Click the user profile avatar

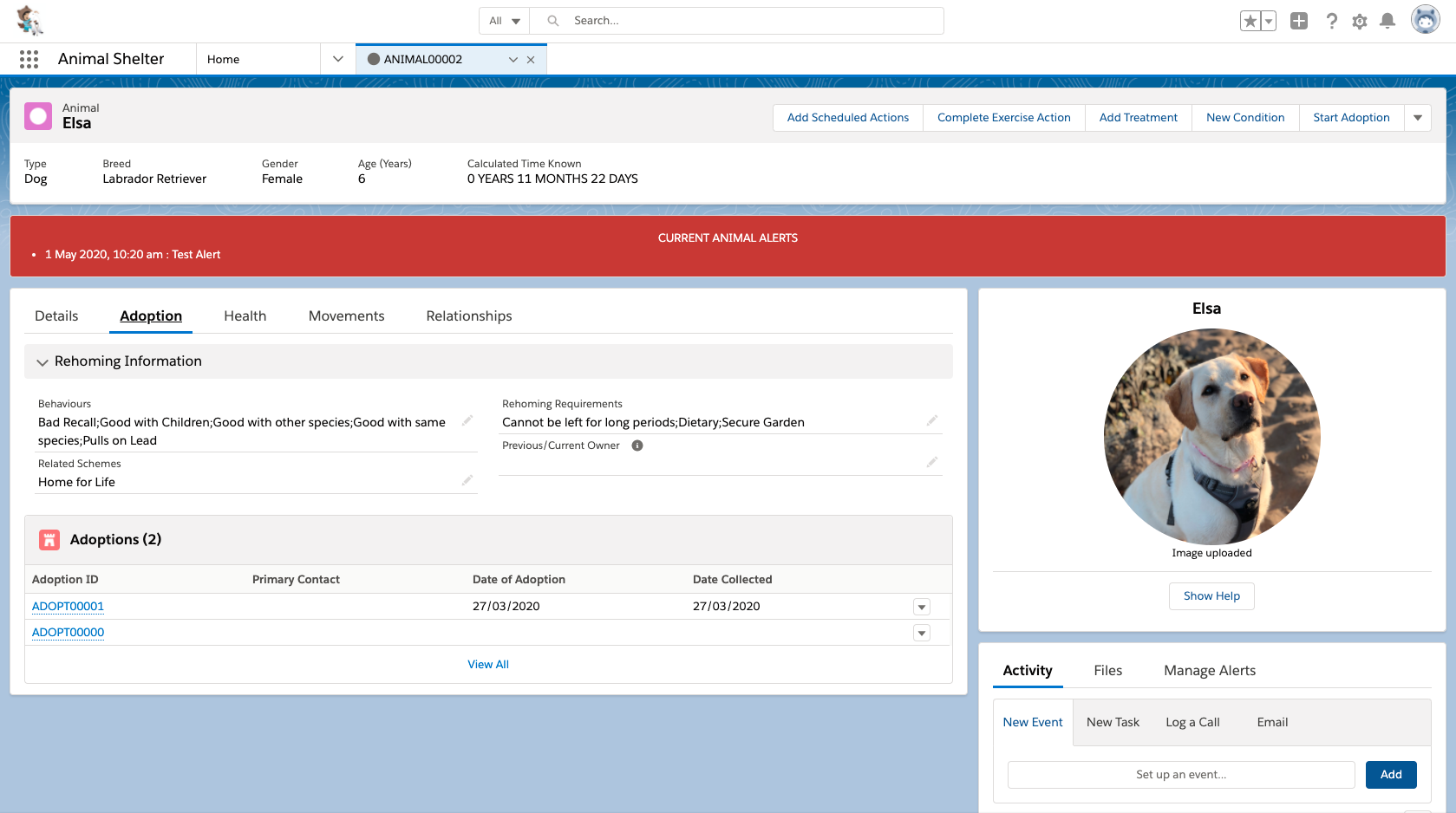tap(1425, 19)
